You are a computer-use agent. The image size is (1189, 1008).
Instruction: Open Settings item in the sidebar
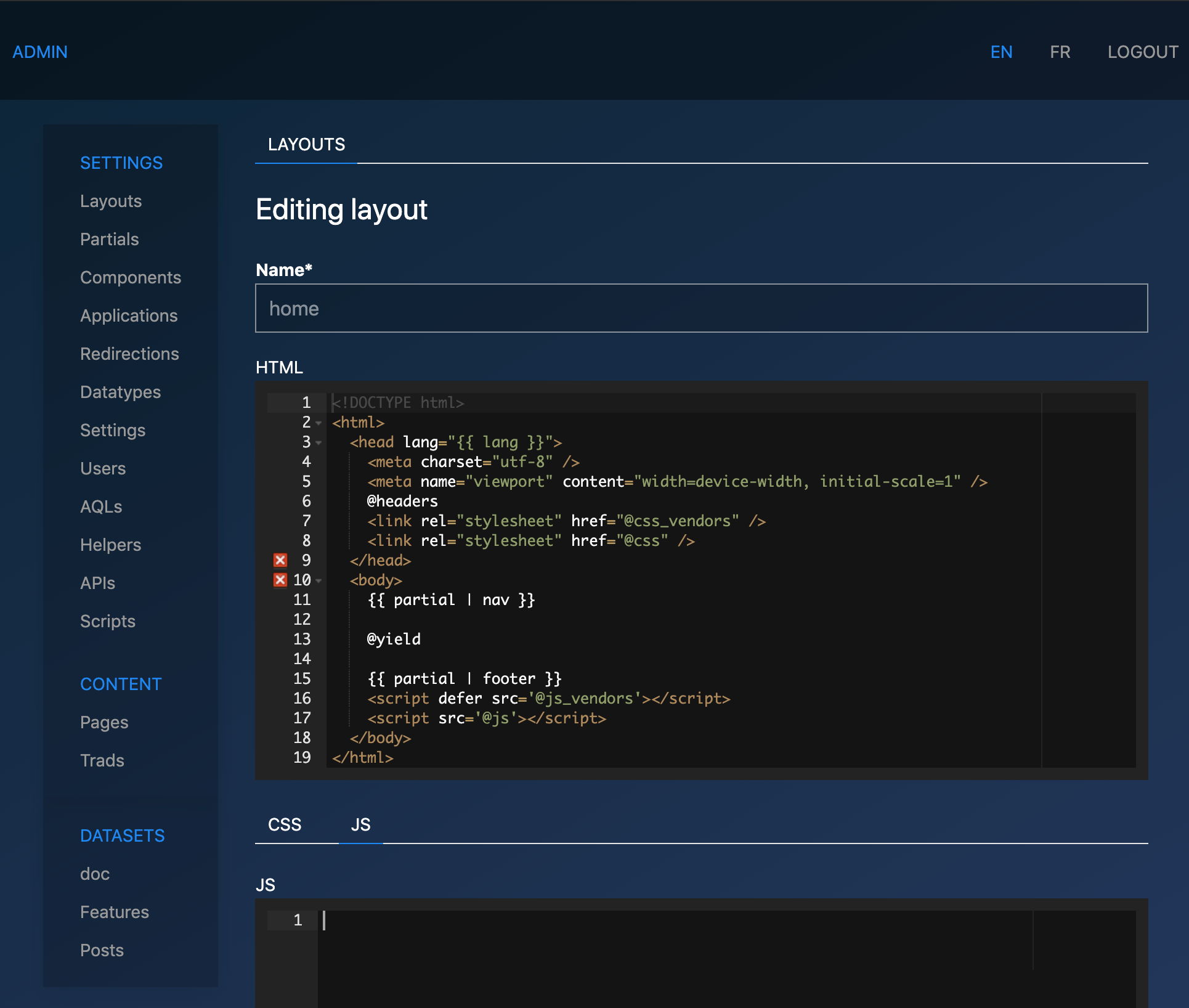[x=113, y=430]
